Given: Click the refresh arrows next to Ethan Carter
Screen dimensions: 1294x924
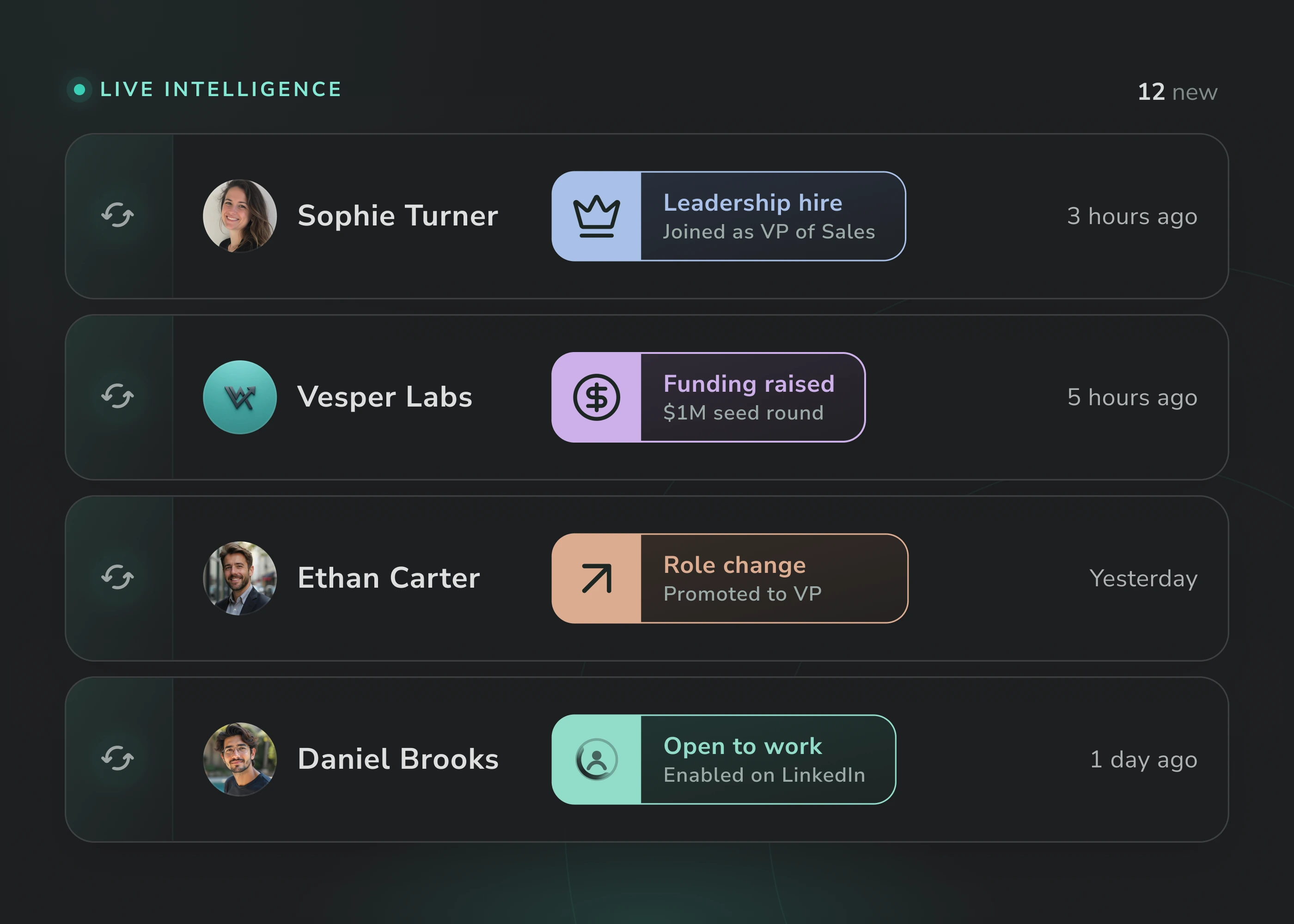Looking at the screenshot, I should pyautogui.click(x=118, y=577).
